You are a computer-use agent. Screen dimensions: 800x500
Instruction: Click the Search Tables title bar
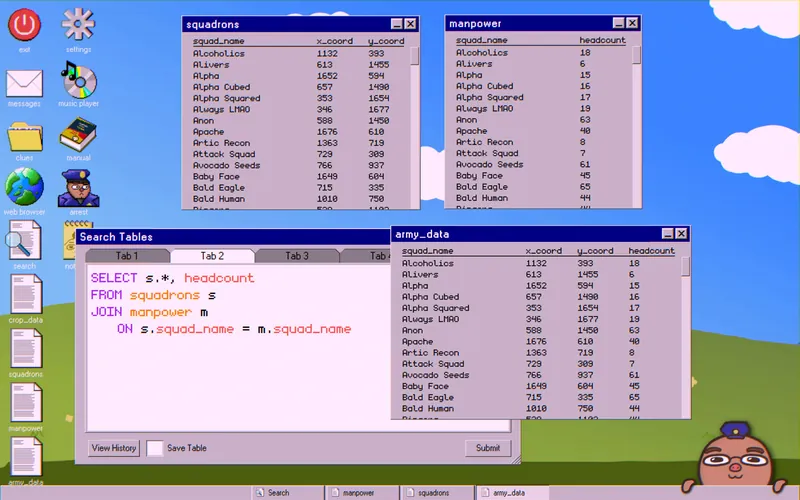click(232, 237)
